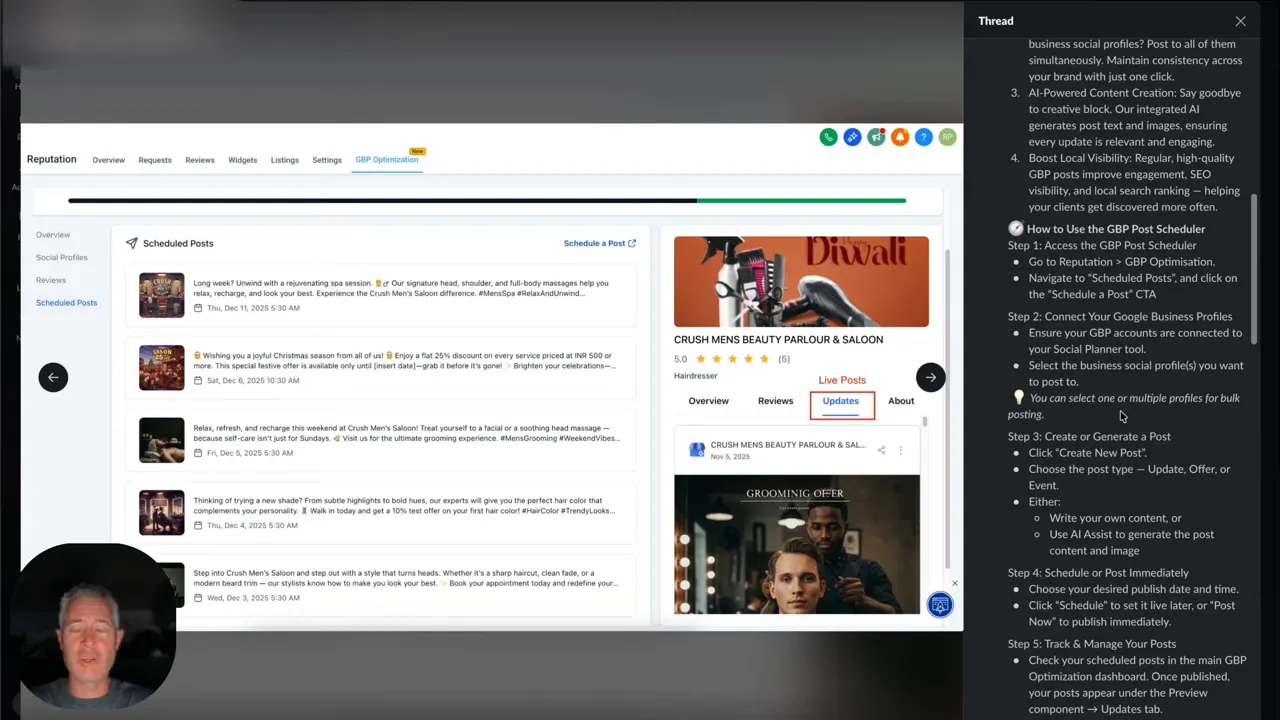Viewport: 1280px width, 720px height.
Task: Click the flag icon beside Scheduled Posts heading
Action: pos(131,242)
